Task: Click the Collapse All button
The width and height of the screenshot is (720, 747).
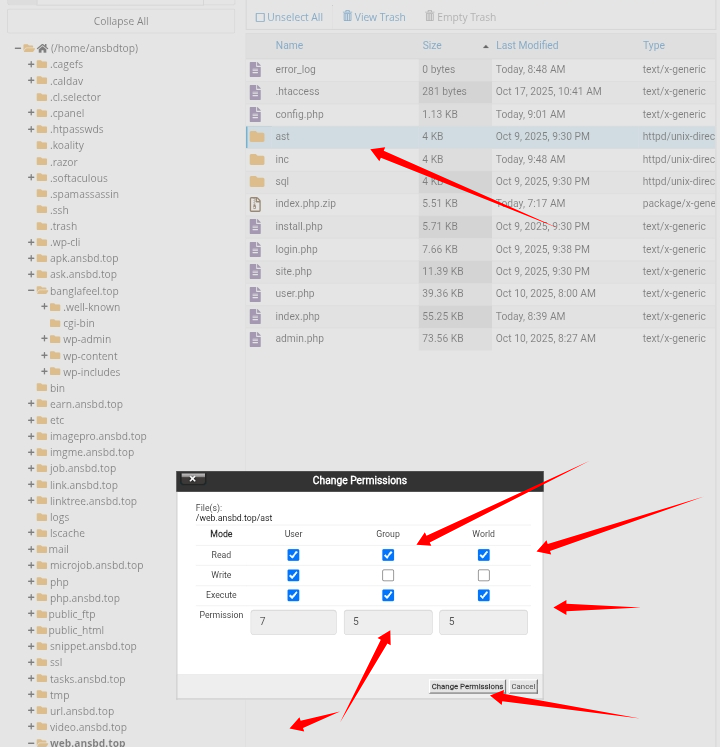Action: (x=121, y=21)
